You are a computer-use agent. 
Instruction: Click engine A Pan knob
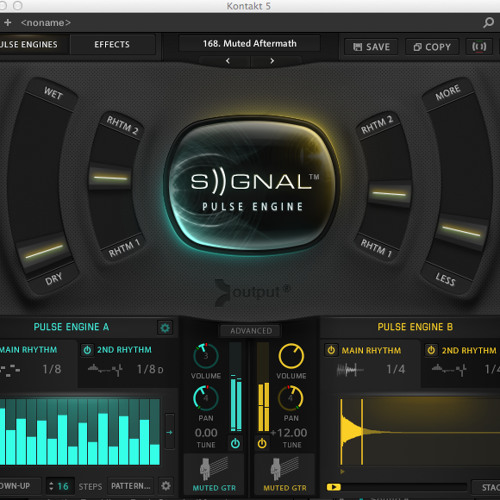(x=206, y=398)
